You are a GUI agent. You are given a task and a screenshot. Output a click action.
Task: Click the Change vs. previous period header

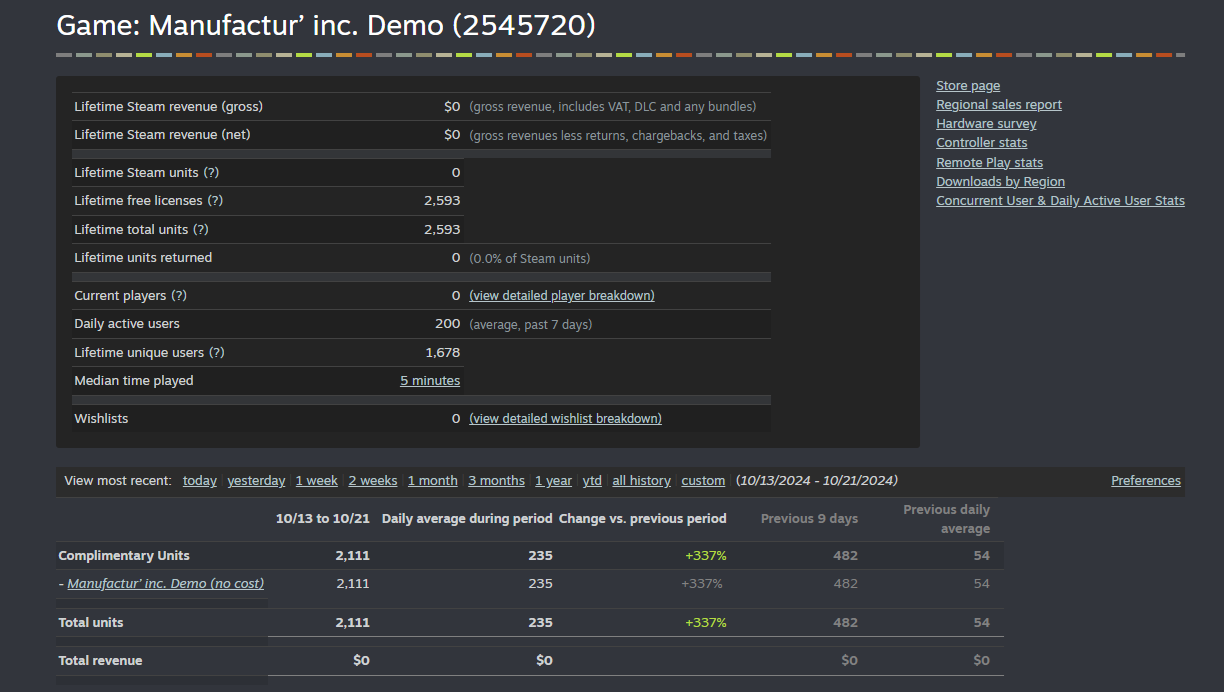click(x=643, y=519)
